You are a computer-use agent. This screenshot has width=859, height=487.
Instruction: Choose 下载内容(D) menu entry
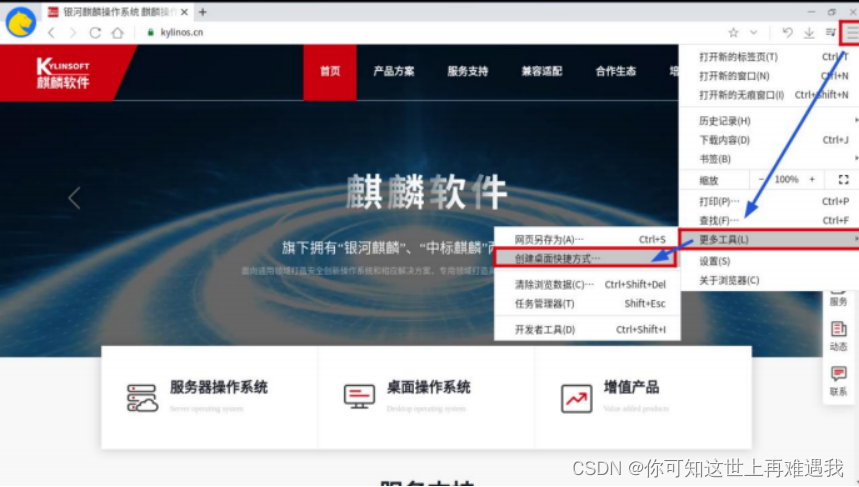click(x=769, y=140)
